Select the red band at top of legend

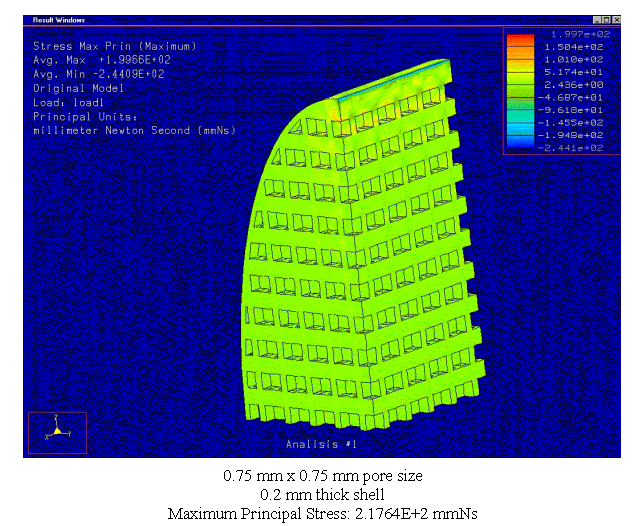click(520, 40)
